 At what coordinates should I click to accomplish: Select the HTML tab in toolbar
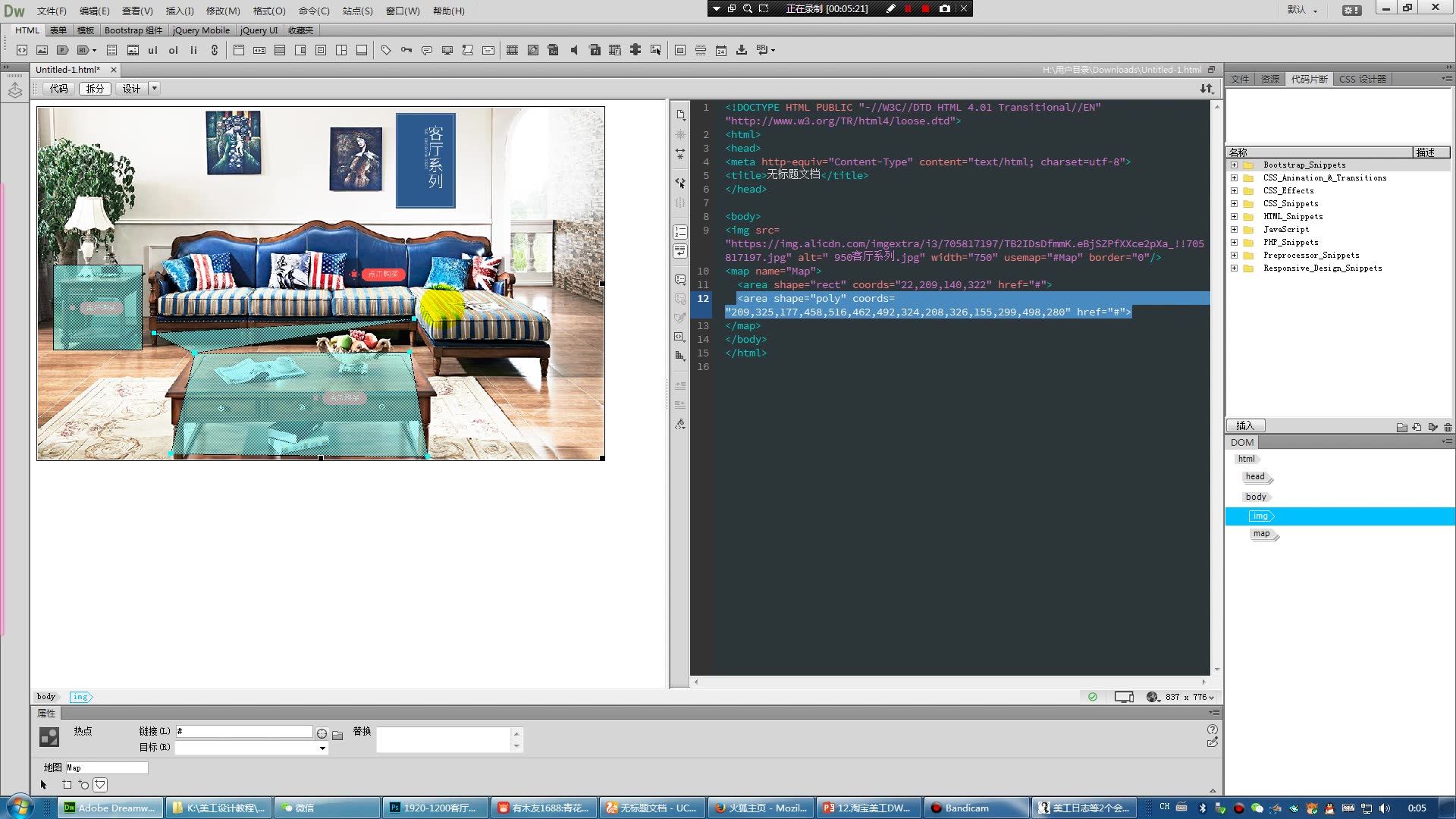click(x=26, y=30)
